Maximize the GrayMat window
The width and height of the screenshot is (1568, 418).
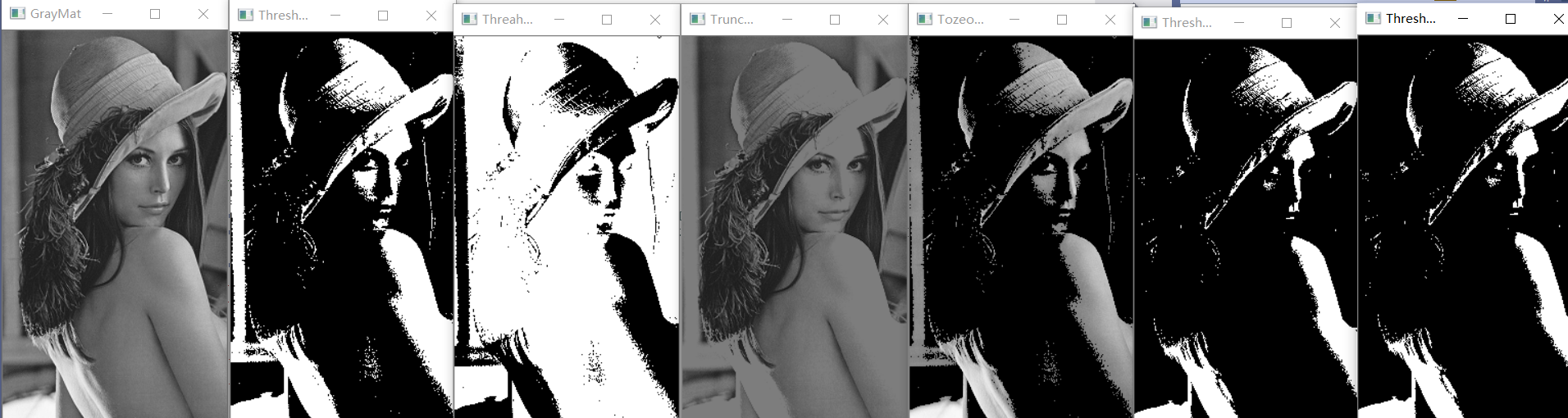pos(155,14)
